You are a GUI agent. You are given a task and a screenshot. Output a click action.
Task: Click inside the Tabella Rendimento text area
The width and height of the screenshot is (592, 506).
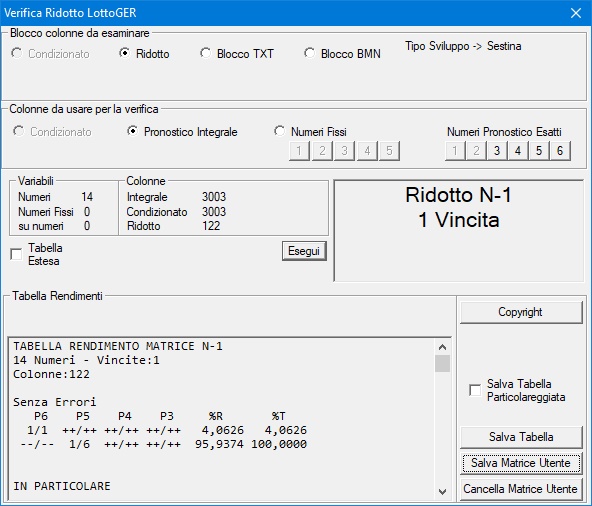click(x=222, y=419)
